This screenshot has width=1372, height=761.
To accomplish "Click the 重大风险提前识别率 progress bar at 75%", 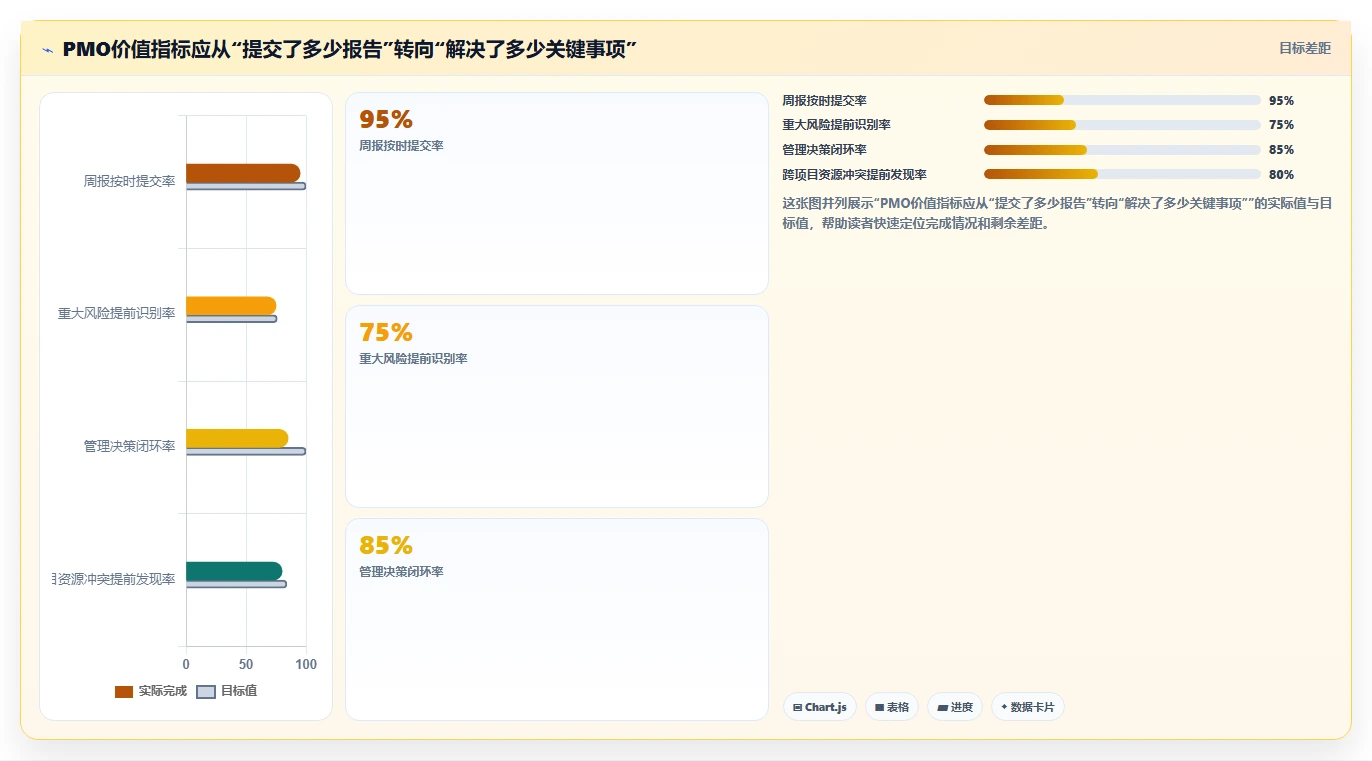I will [1122, 125].
